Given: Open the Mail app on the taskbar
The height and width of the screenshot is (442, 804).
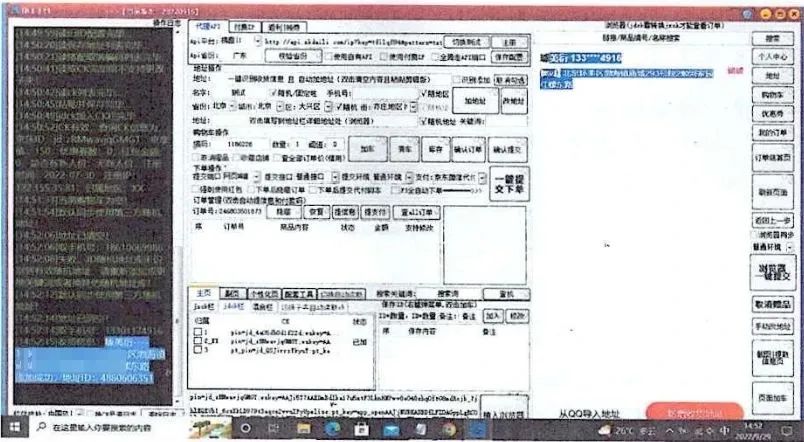Looking at the screenshot, I should 391,429.
